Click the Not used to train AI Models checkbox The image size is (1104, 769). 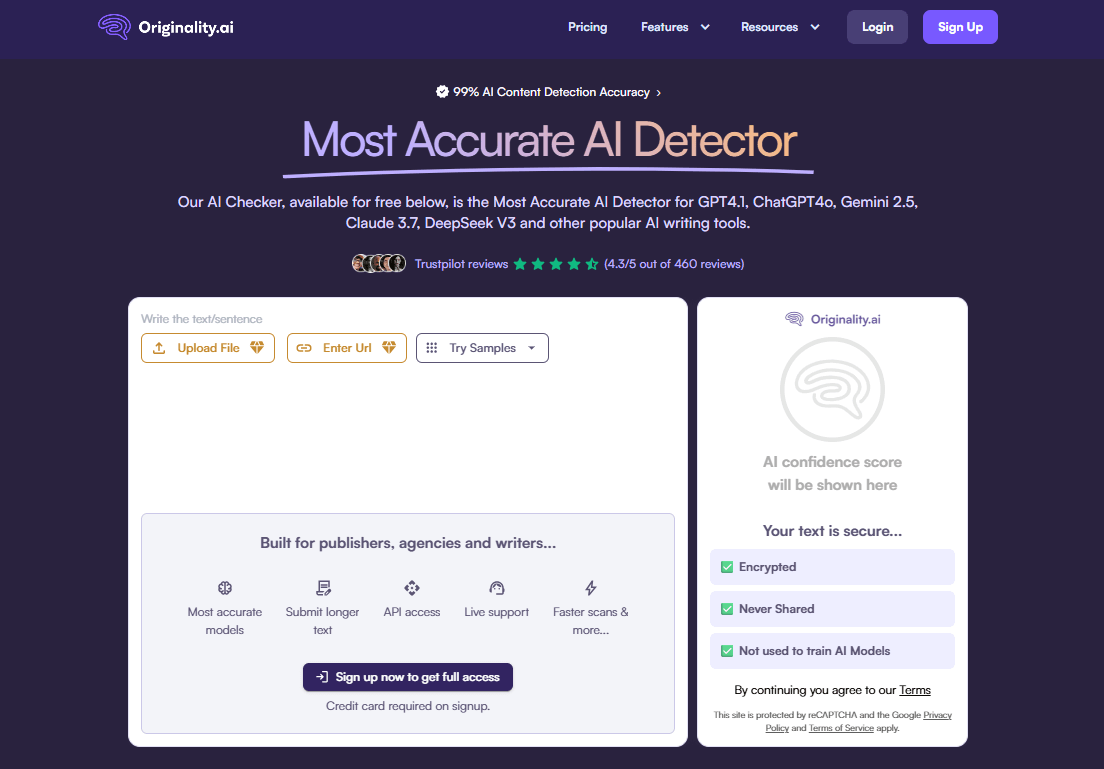(727, 651)
